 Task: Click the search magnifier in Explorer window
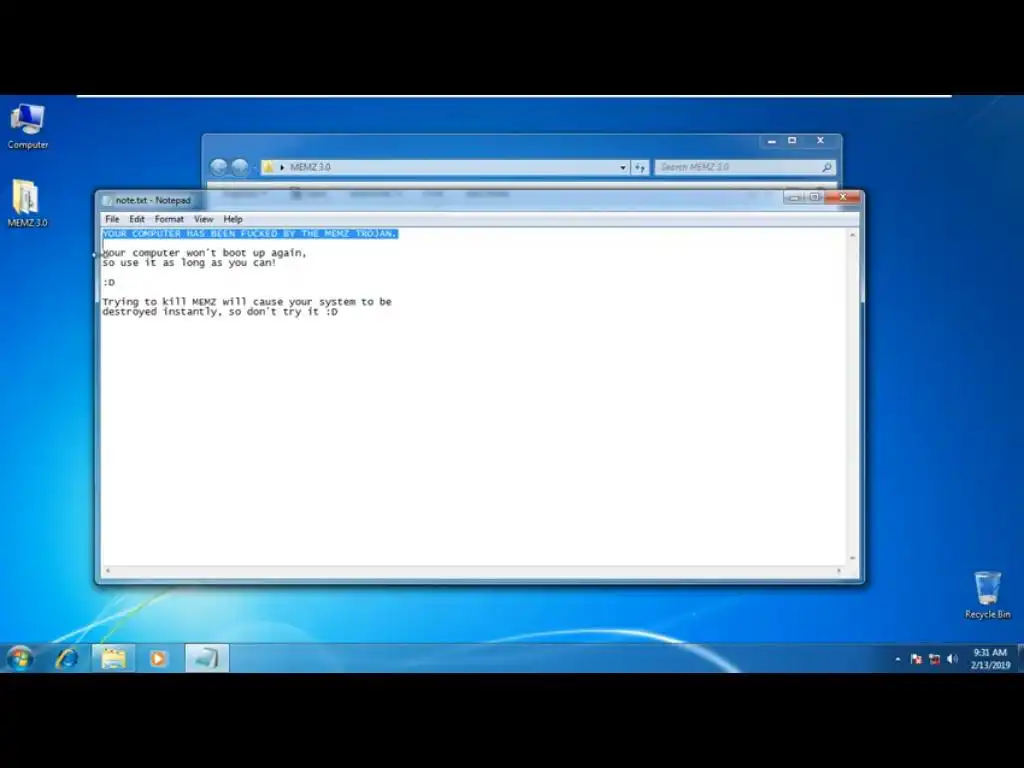[x=827, y=167]
